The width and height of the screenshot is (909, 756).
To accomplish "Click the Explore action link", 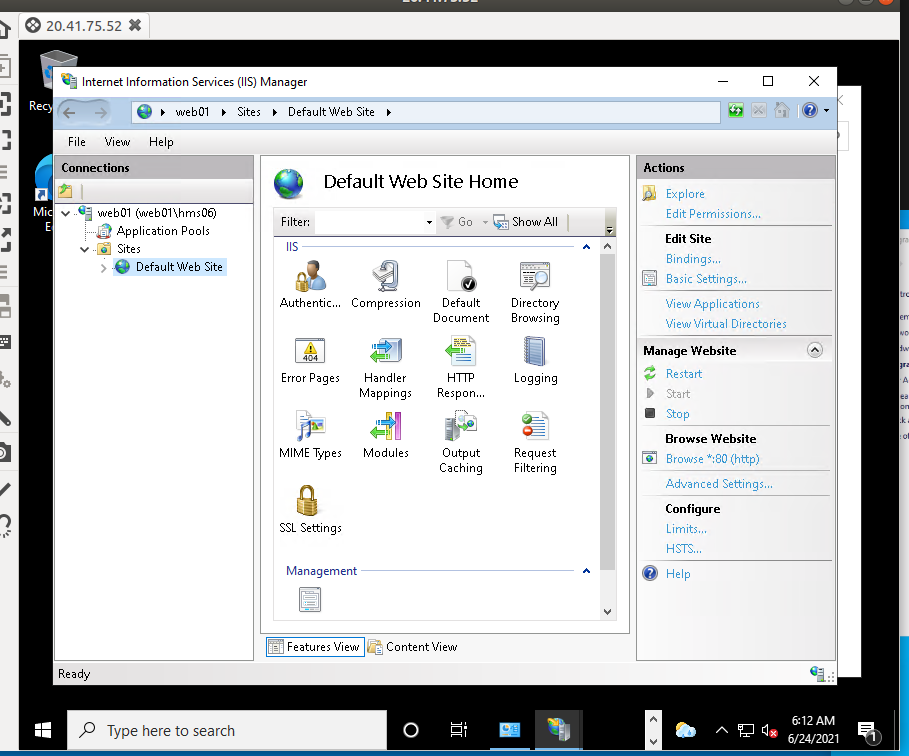I will 685,194.
